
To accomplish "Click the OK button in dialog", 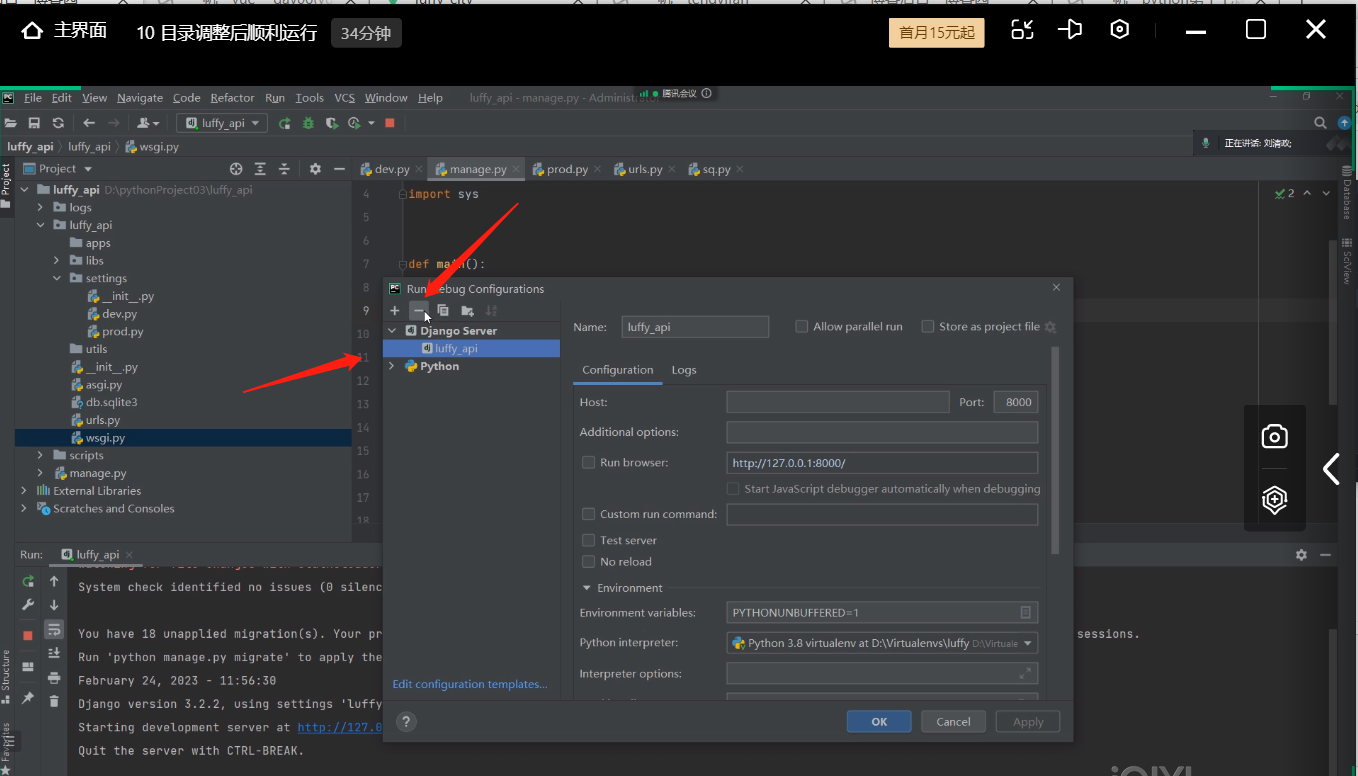I will (878, 722).
